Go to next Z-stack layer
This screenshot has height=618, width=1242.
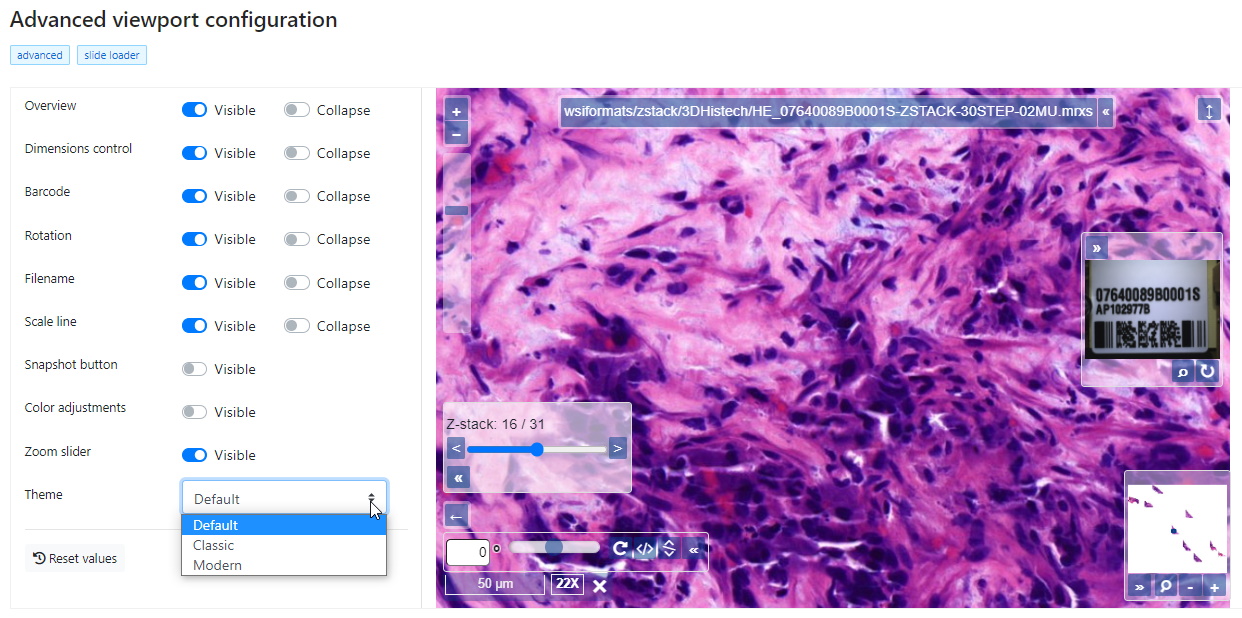(618, 448)
